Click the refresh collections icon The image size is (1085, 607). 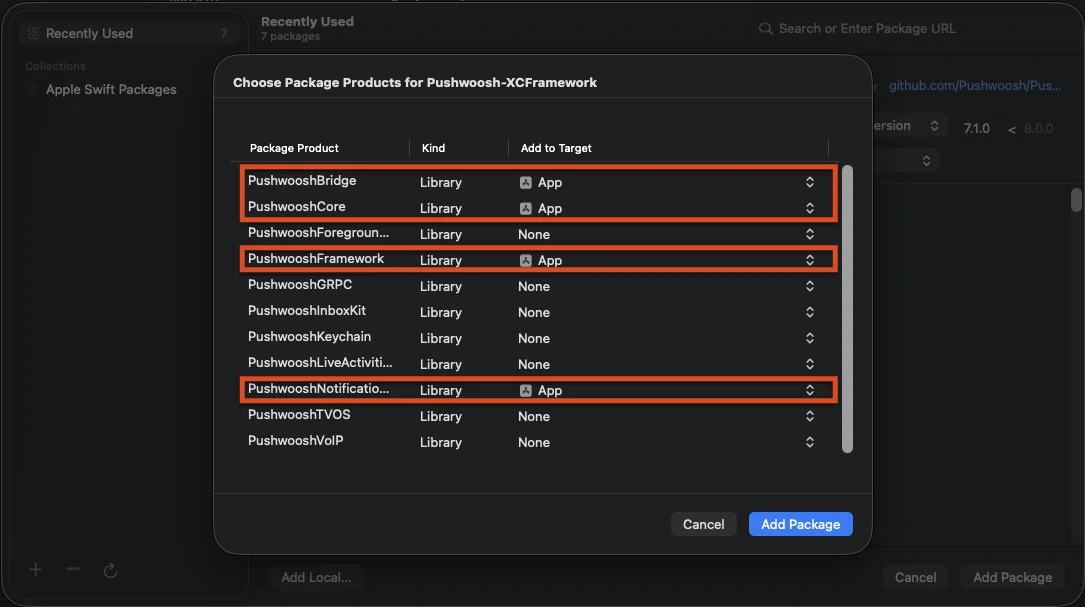[110, 570]
